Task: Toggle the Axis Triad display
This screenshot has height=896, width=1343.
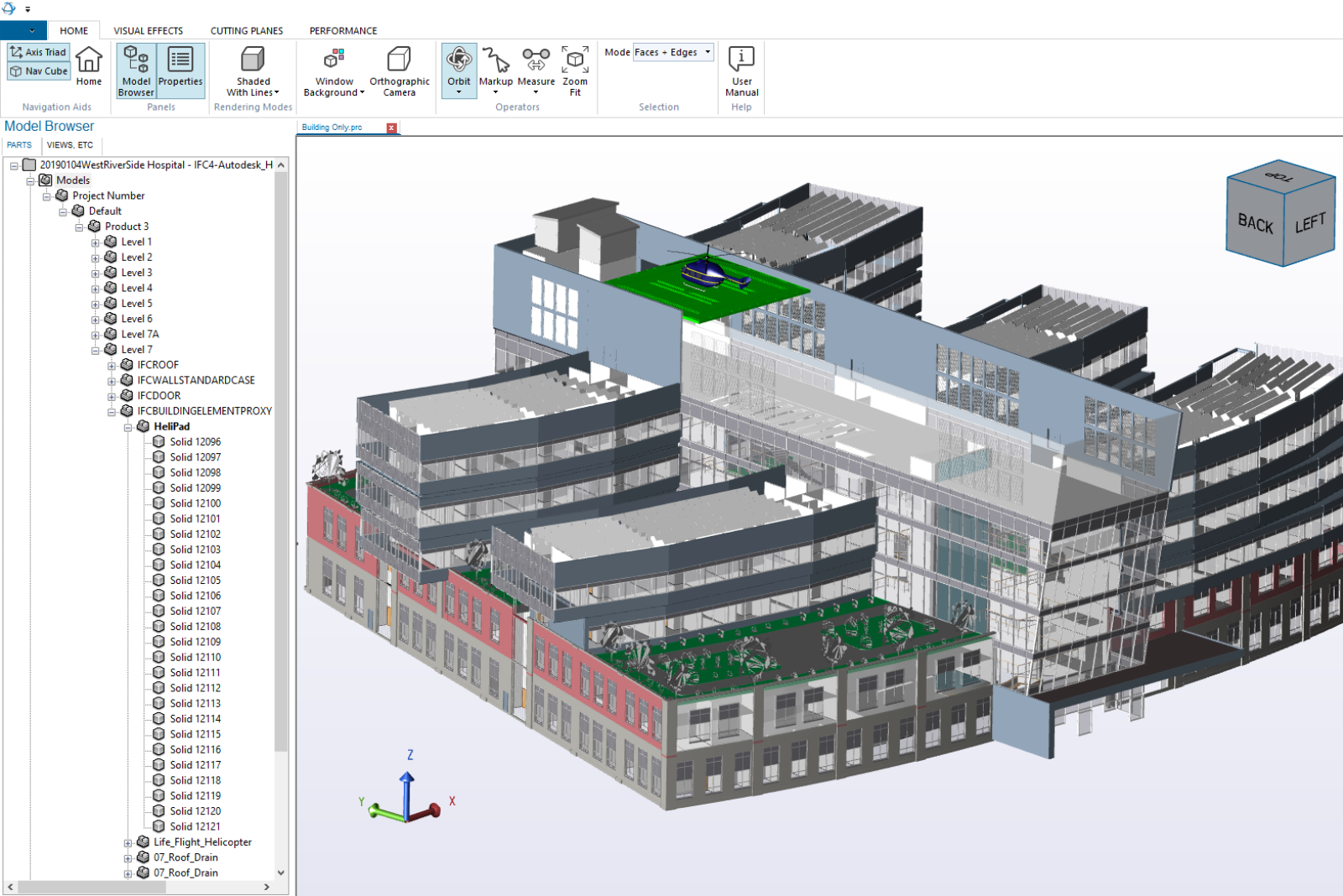Action: tap(39, 52)
